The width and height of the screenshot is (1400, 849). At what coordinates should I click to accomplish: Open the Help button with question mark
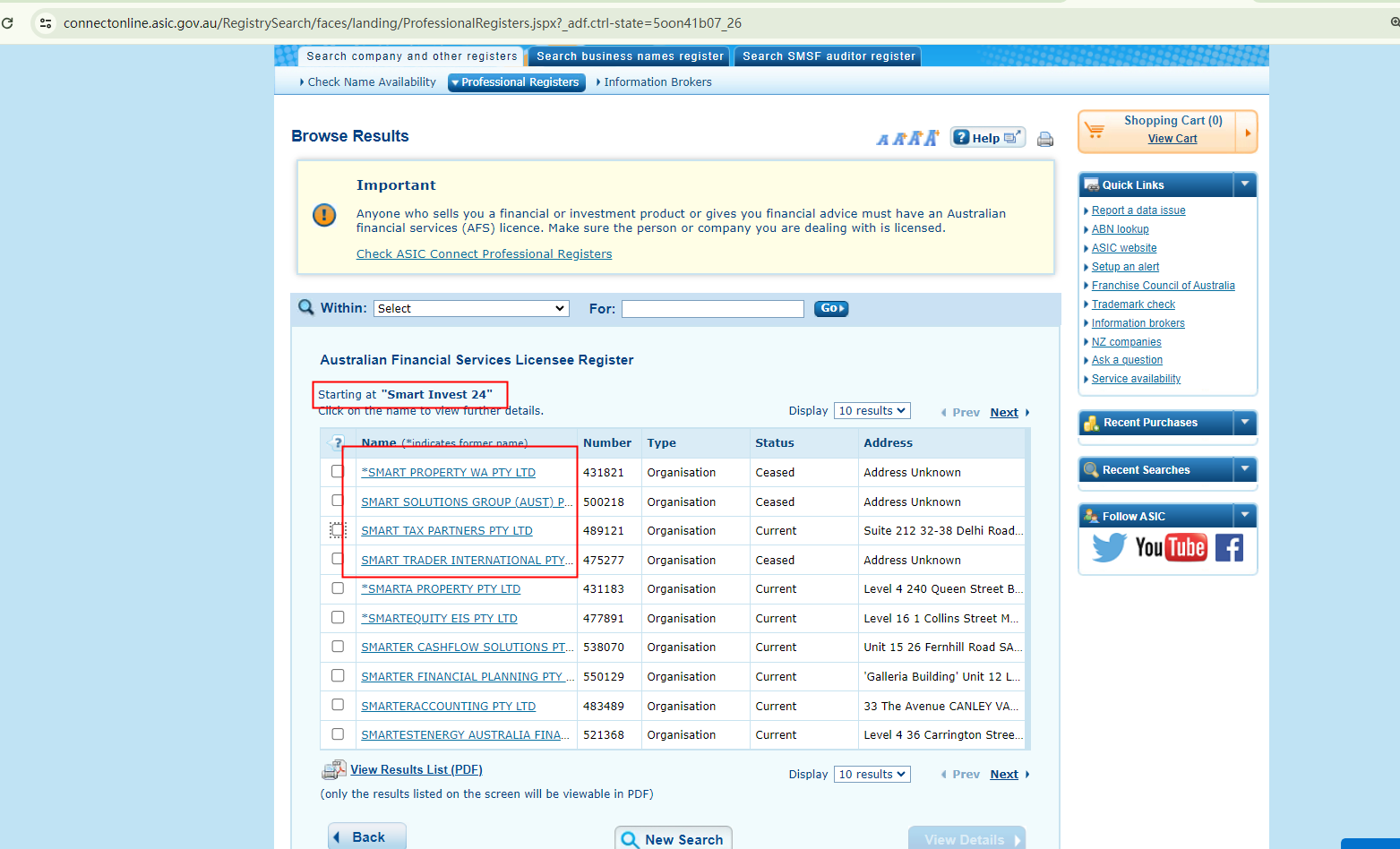click(987, 137)
